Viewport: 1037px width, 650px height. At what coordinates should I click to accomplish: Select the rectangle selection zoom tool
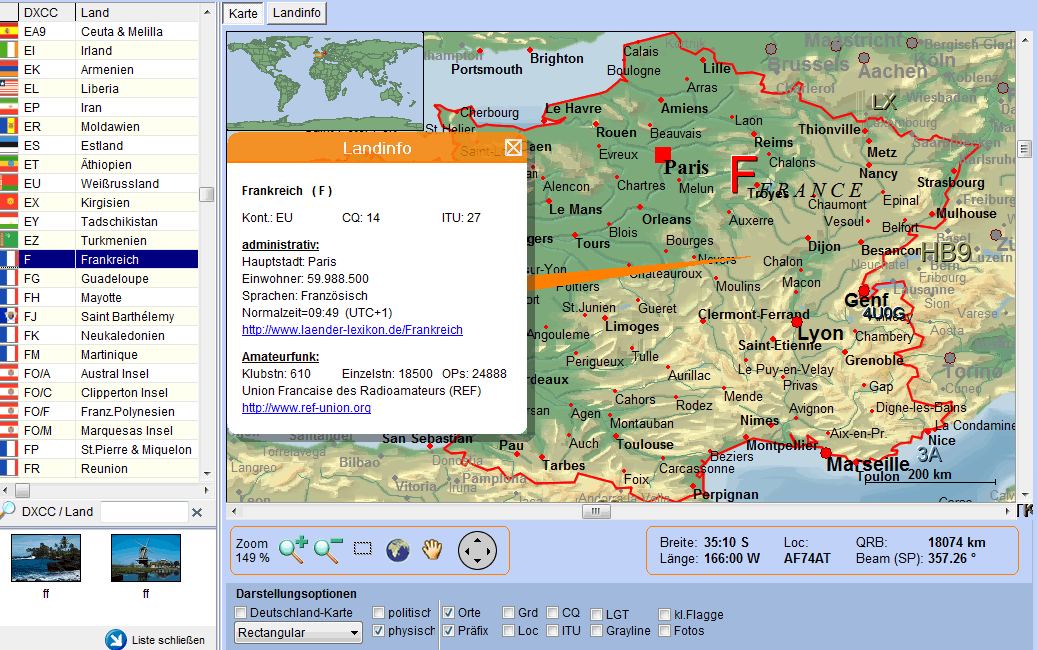point(363,549)
